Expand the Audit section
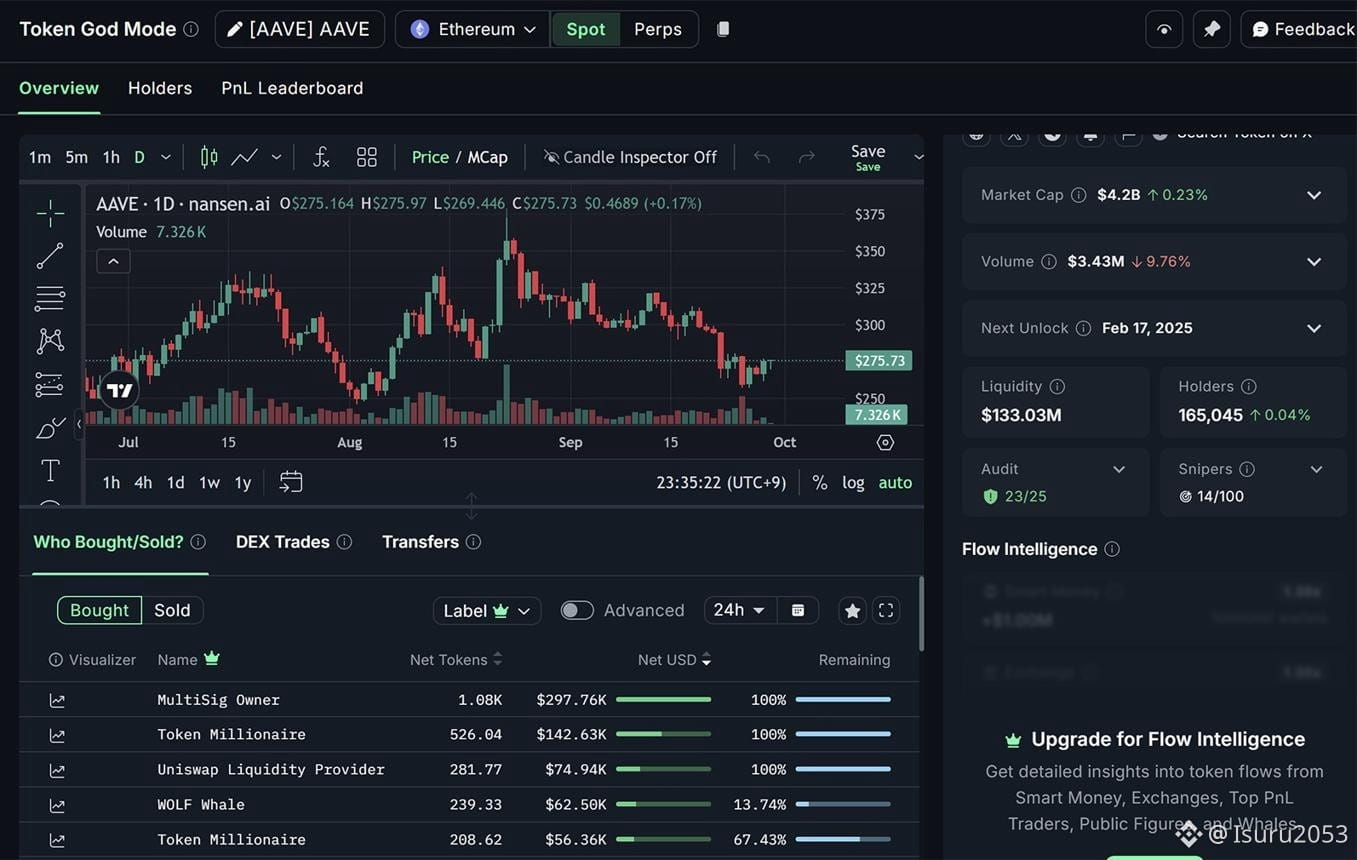Image resolution: width=1357 pixels, height=860 pixels. click(x=1119, y=469)
